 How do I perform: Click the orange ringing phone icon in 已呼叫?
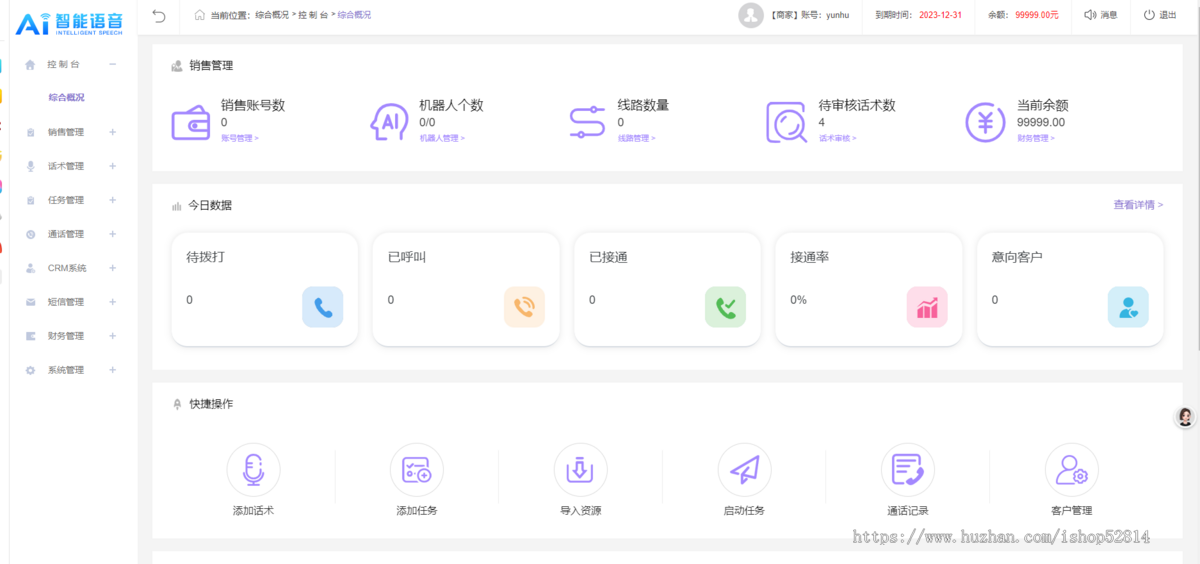(524, 307)
